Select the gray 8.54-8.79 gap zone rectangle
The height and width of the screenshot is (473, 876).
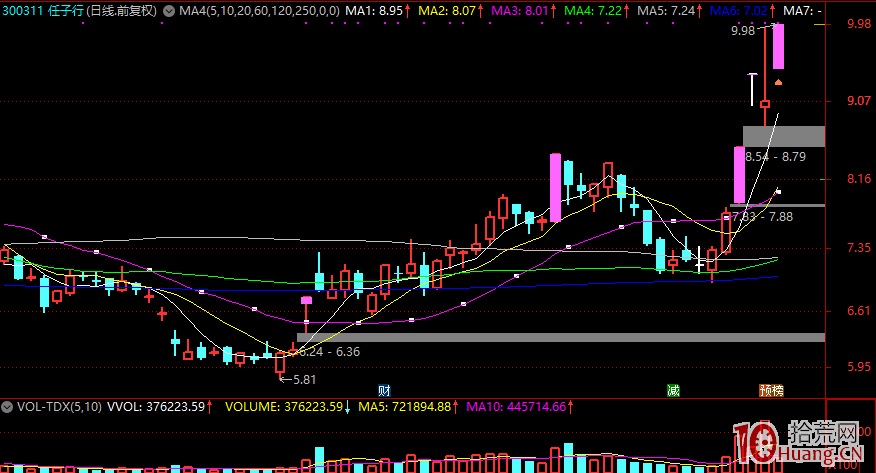tap(784, 137)
